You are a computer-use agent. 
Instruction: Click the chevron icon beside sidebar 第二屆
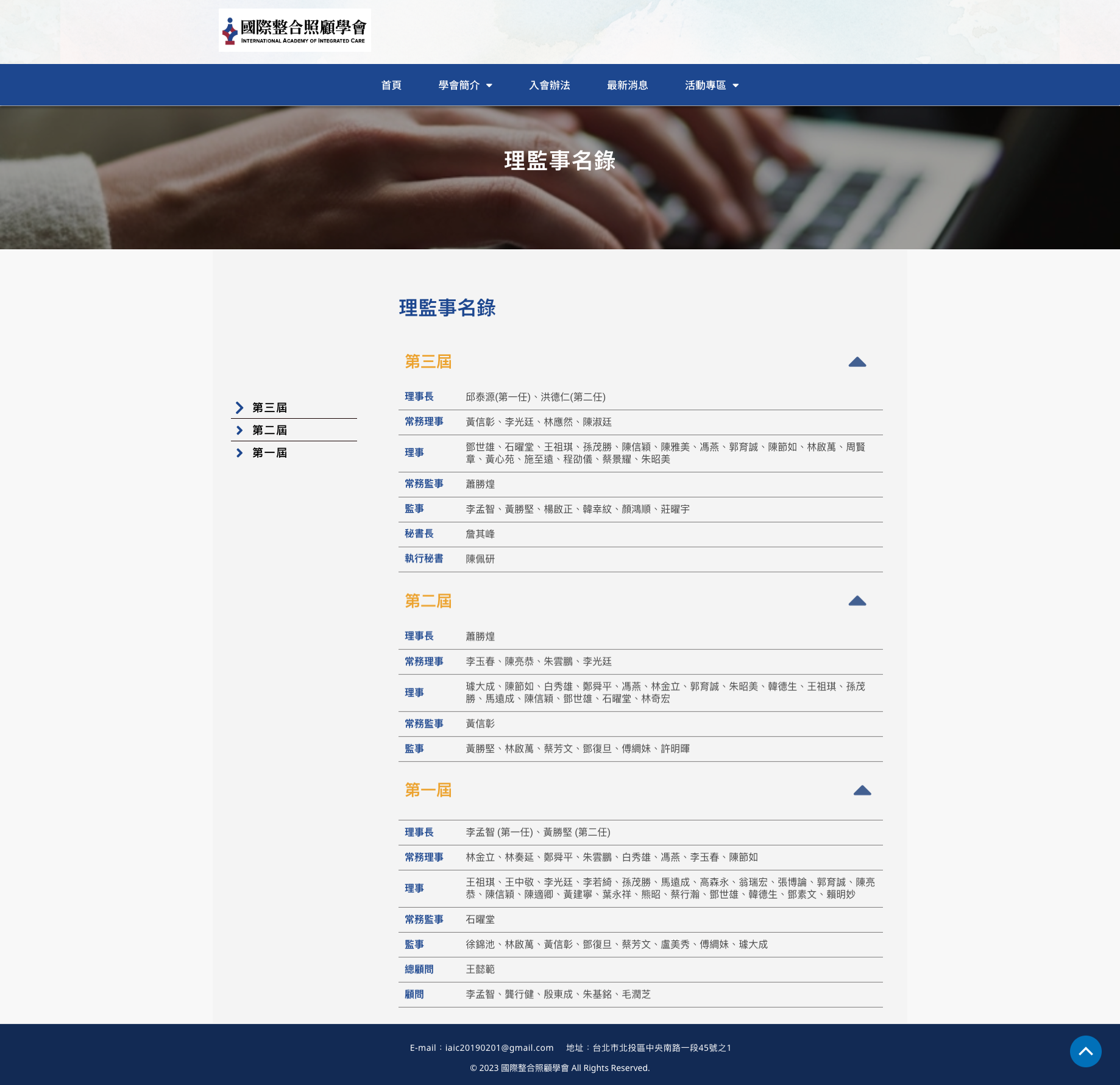(x=239, y=430)
